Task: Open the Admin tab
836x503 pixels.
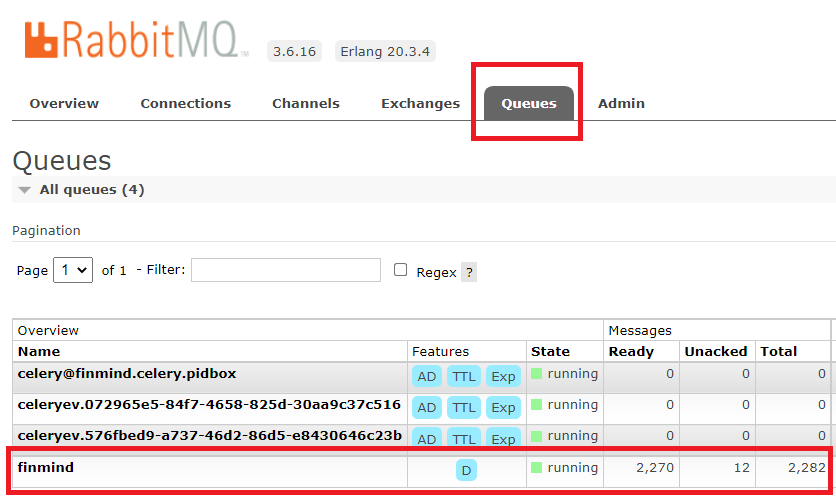Action: point(621,103)
